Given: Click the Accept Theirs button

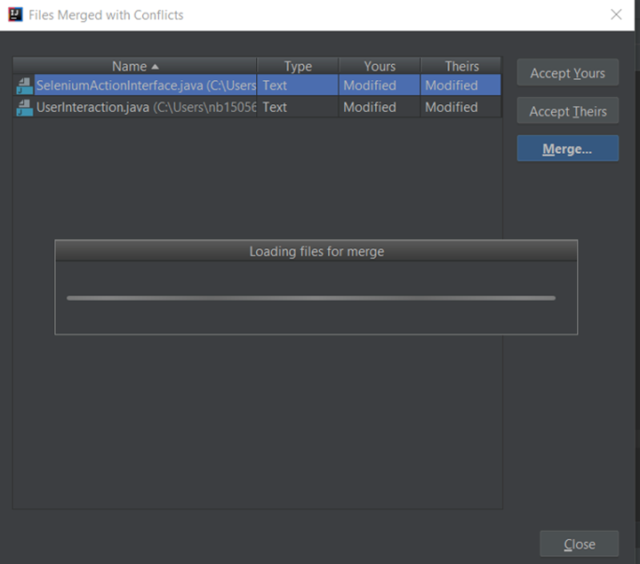Looking at the screenshot, I should point(567,111).
